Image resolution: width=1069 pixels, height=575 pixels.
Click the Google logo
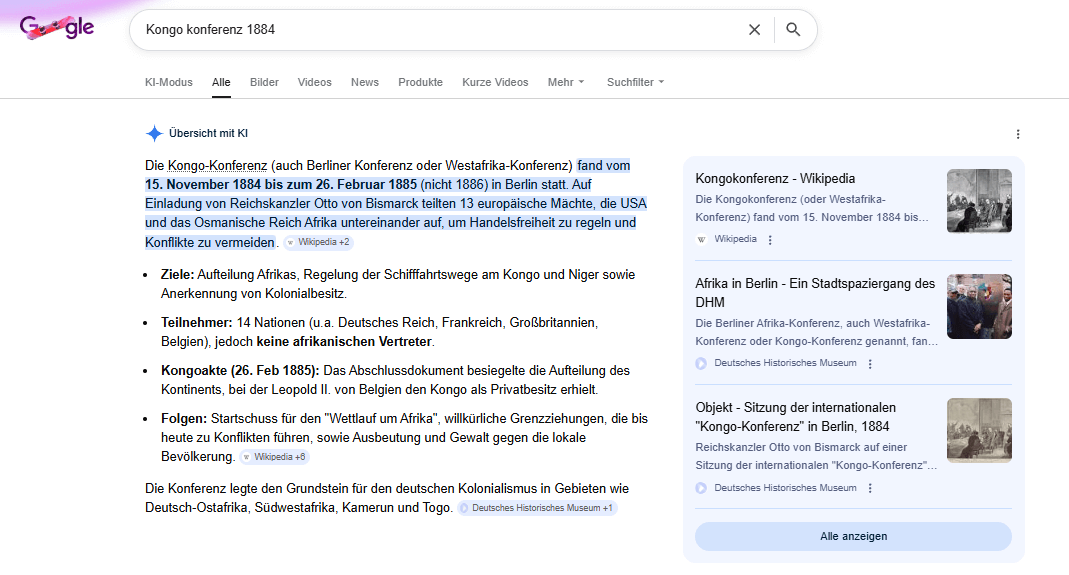[x=57, y=29]
